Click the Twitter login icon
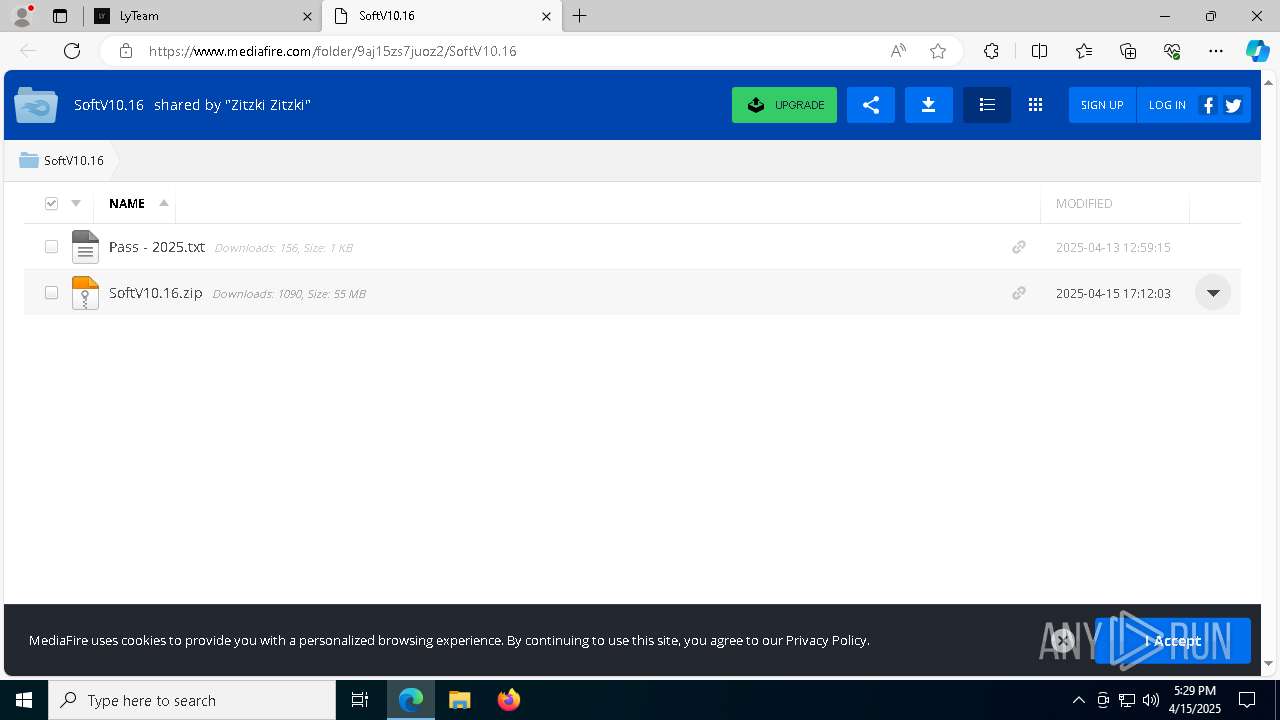1280x720 pixels. click(x=1233, y=105)
